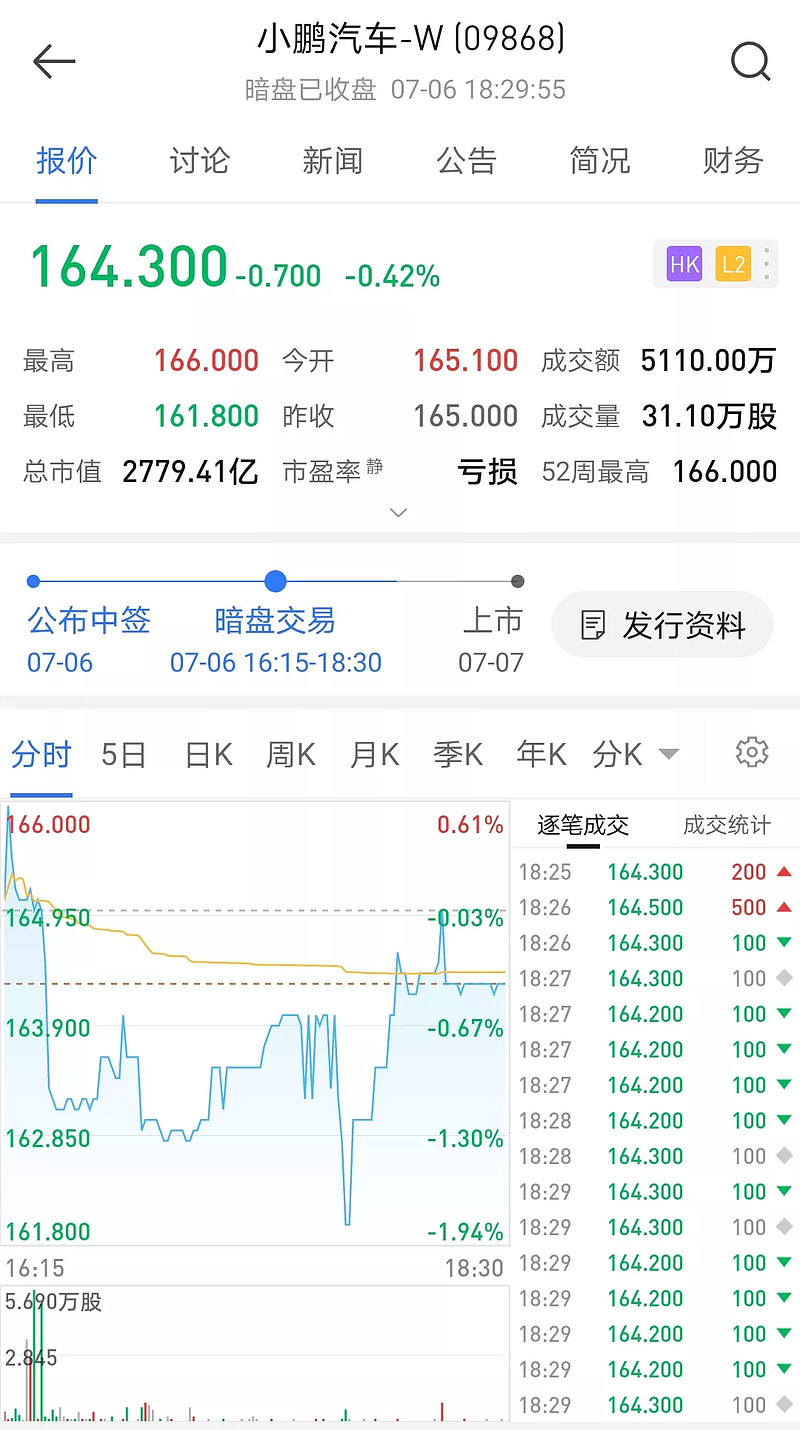Open the three-dot menu beside L2
800x1430 pixels.
pos(767,264)
